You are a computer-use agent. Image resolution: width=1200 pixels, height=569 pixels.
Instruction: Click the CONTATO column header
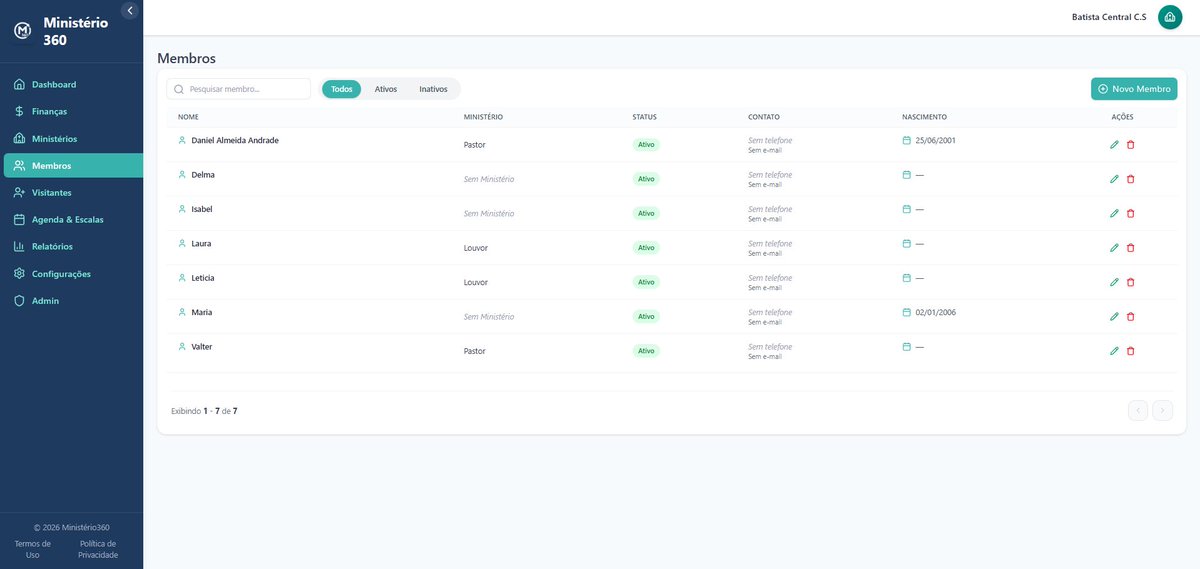(x=764, y=117)
